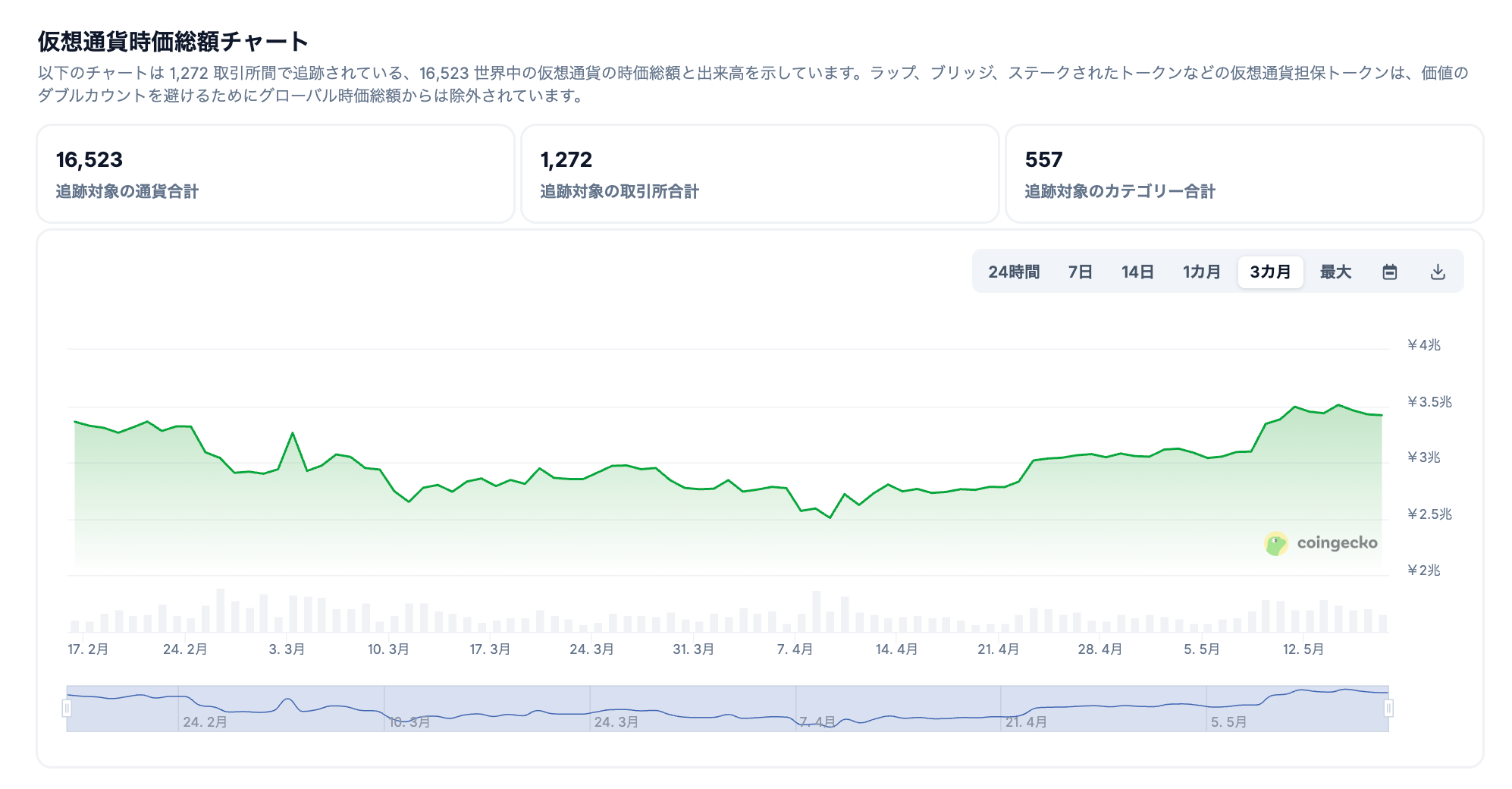Click the ¥2兆 axis label
This screenshot has width=1512, height=789.
(1423, 571)
